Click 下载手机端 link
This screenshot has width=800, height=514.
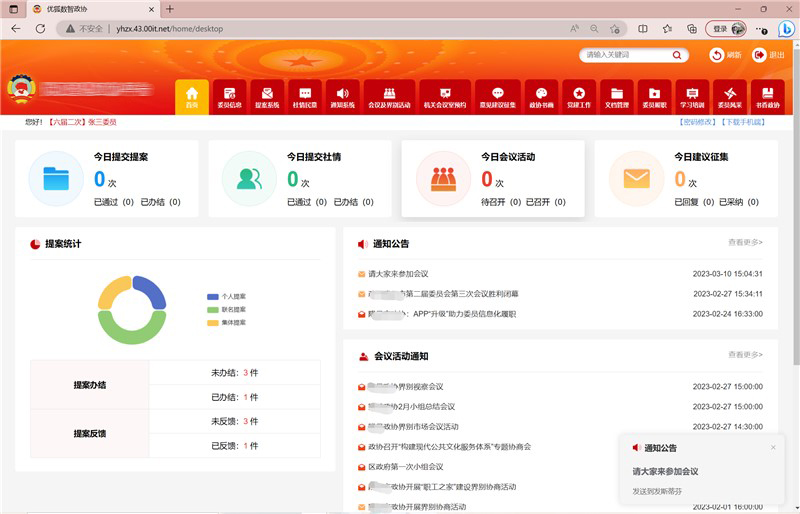point(743,122)
